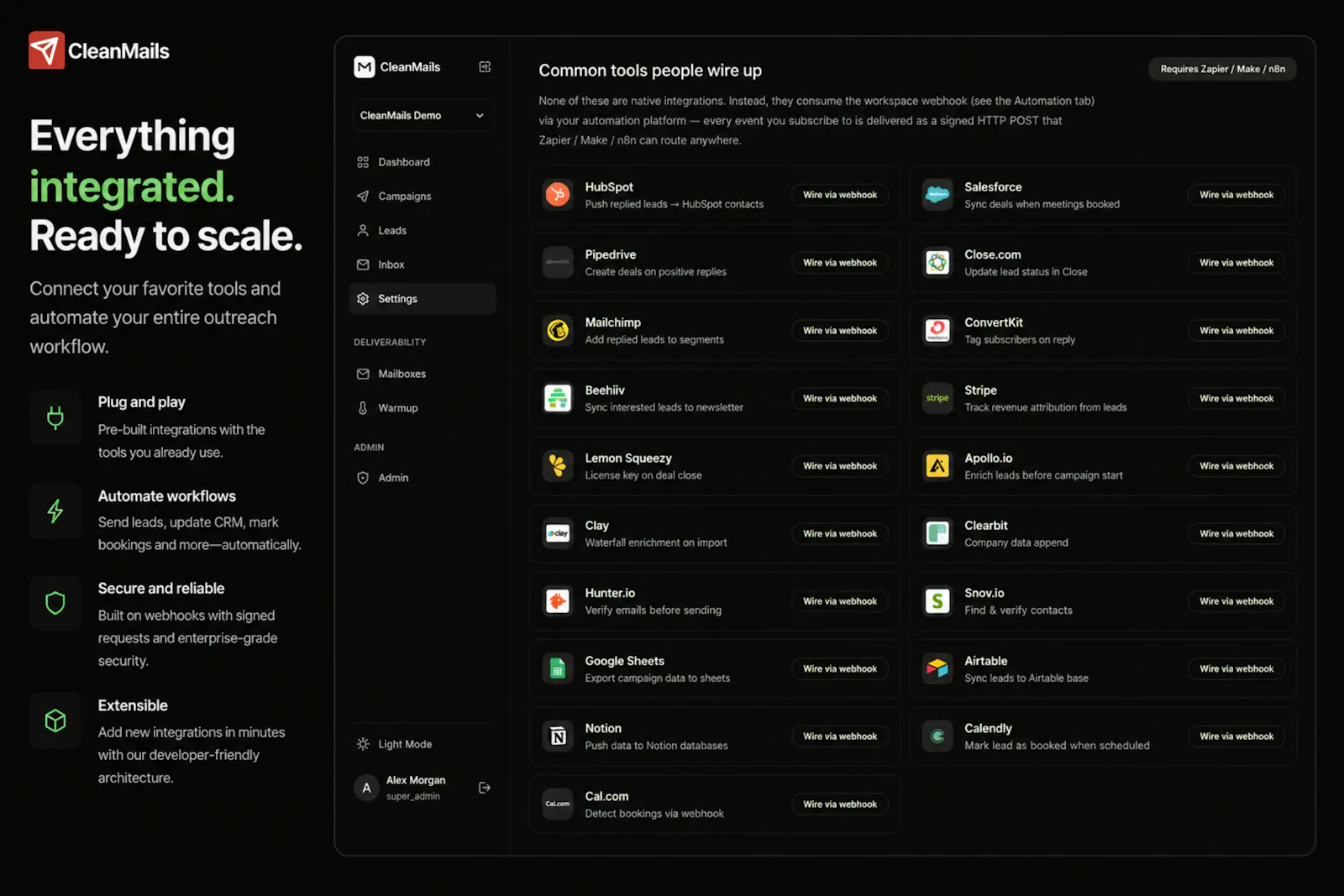This screenshot has width=1344, height=896.
Task: Click the Beehiiv logo icon
Action: coord(558,398)
